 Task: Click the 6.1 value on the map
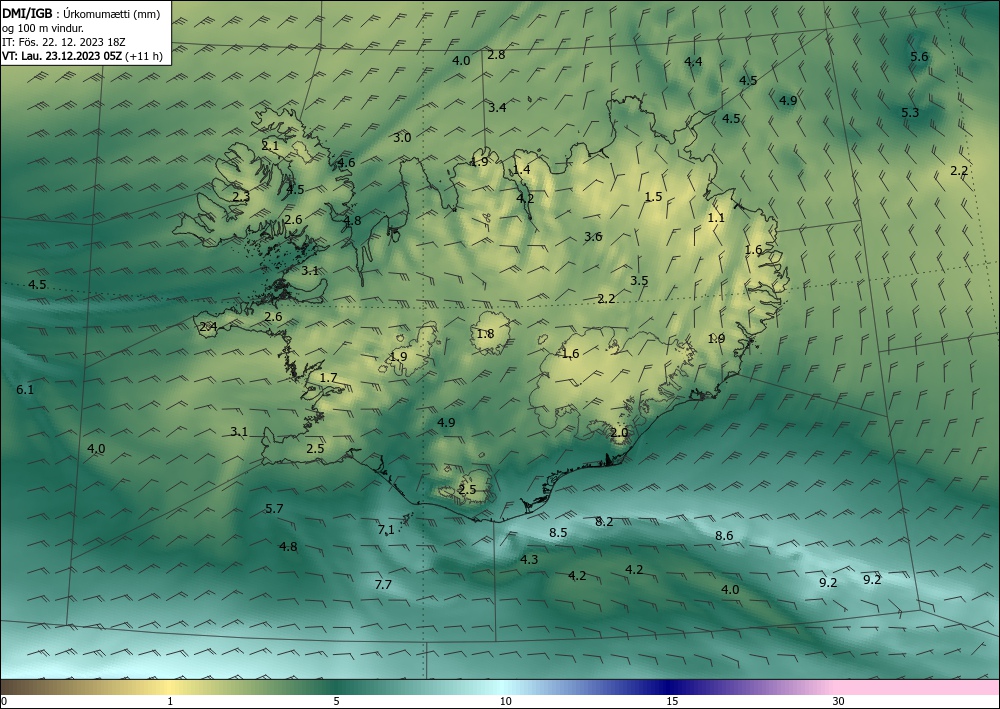tap(25, 390)
